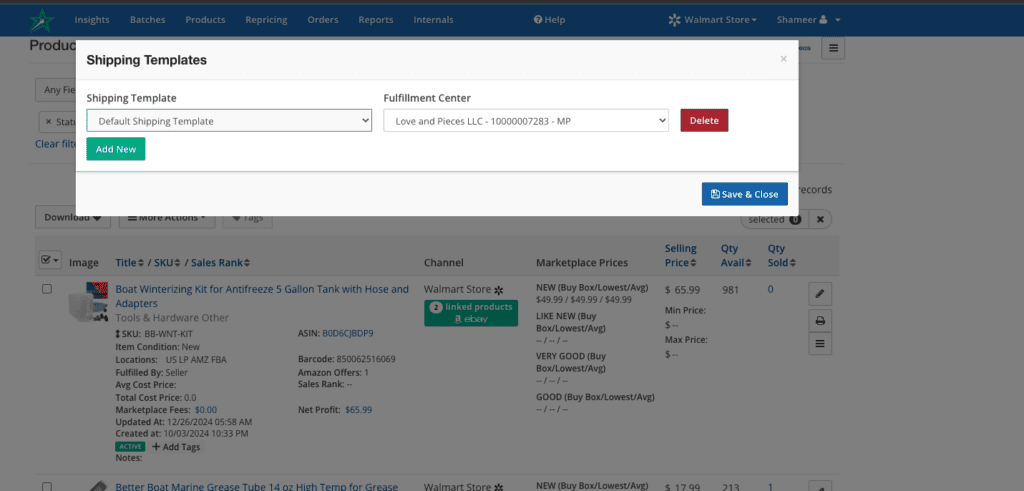1024x491 pixels.
Task: Open the Products menu
Action: coord(205,20)
